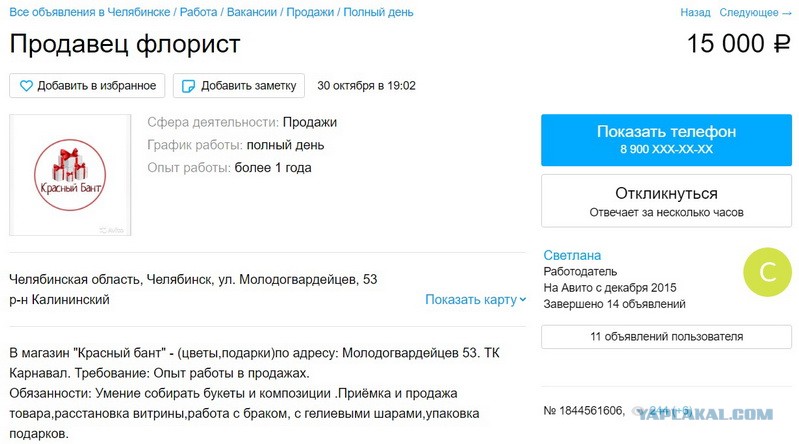The image size is (799, 444).
Task: Click the Откликнуться button
Action: 666,201
